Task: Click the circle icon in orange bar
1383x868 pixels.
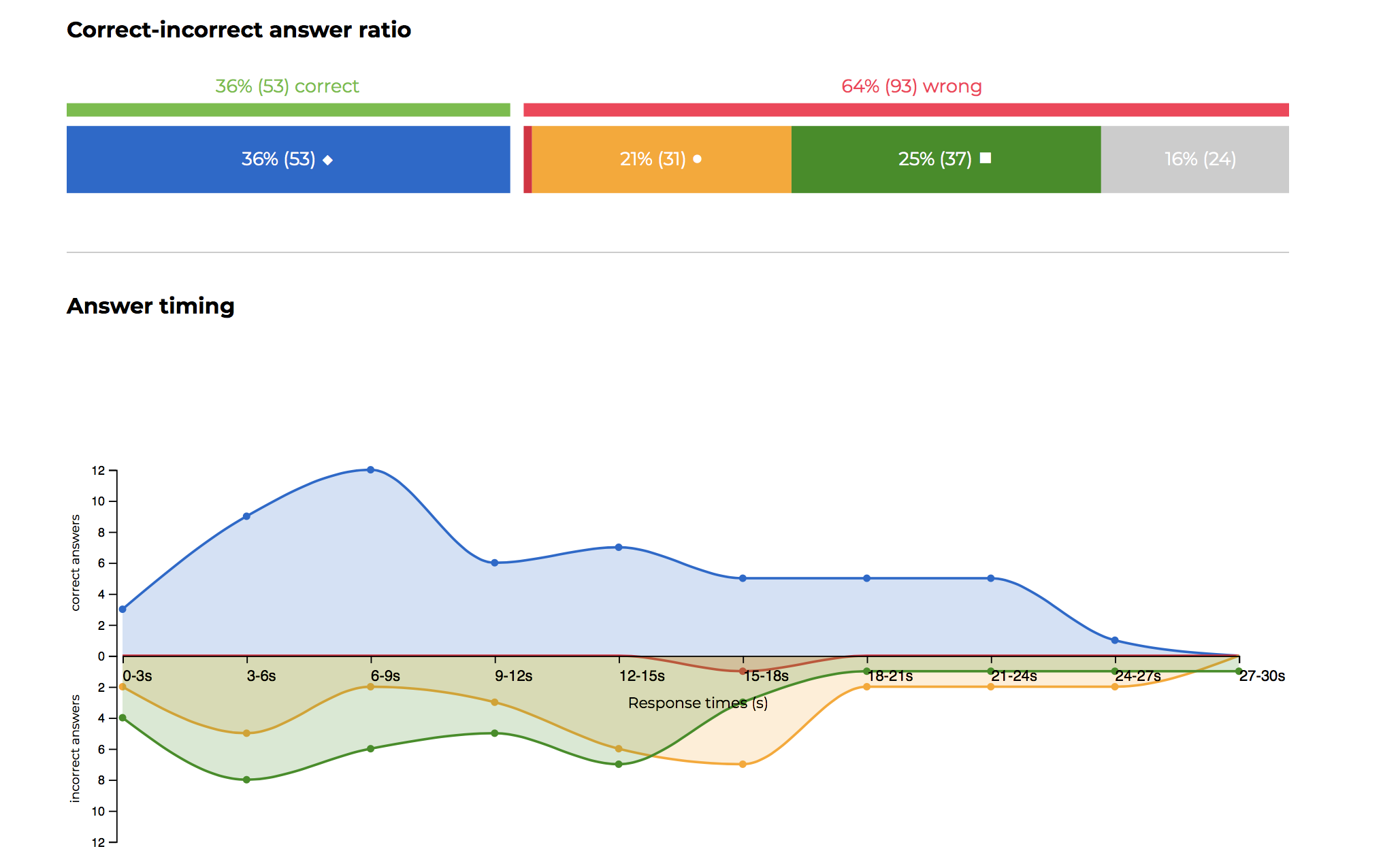Action: [697, 159]
